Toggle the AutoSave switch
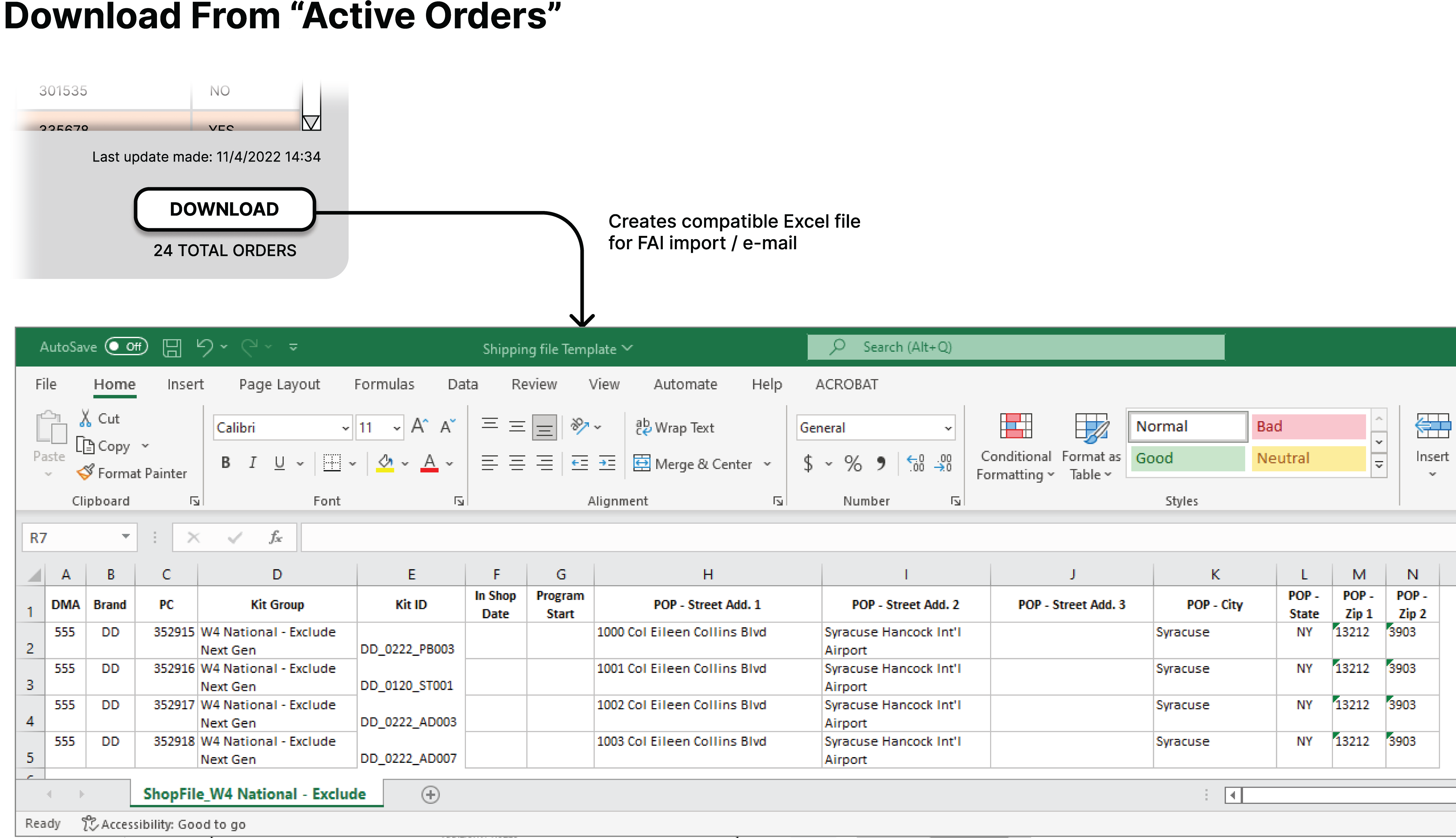The height and width of the screenshot is (838, 1456). [127, 347]
